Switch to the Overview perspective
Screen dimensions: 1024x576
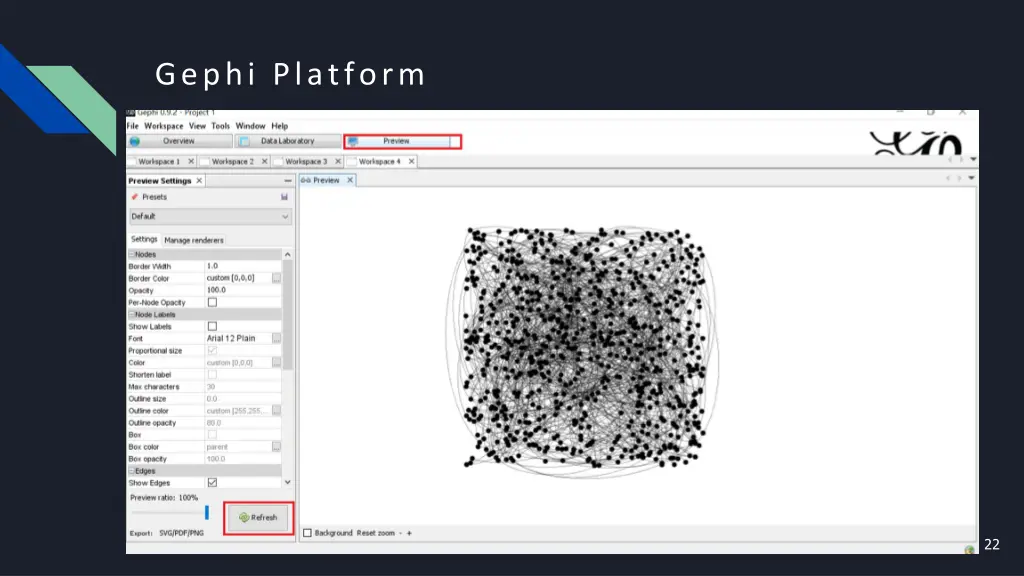coord(180,141)
